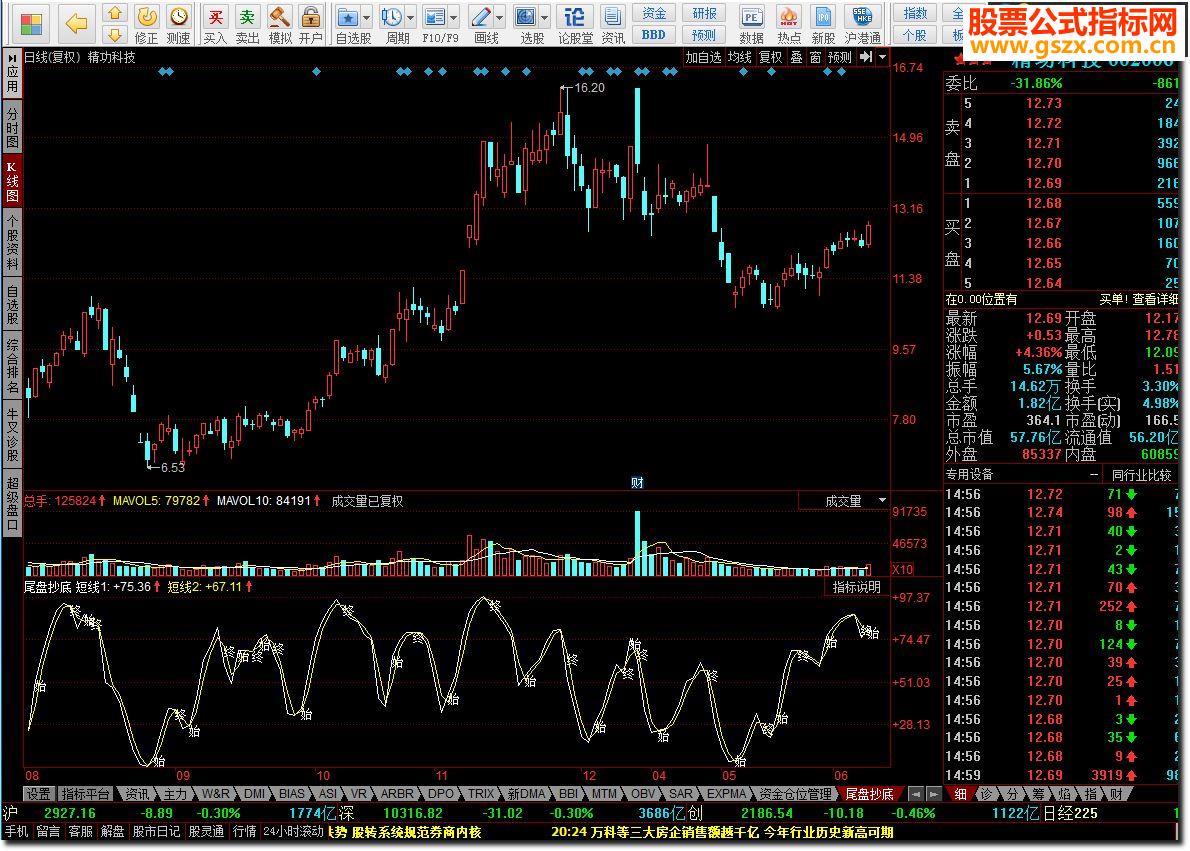This screenshot has height=851, width=1190.
Task: Click the 股市日记 status bar item
Action: click(x=156, y=831)
